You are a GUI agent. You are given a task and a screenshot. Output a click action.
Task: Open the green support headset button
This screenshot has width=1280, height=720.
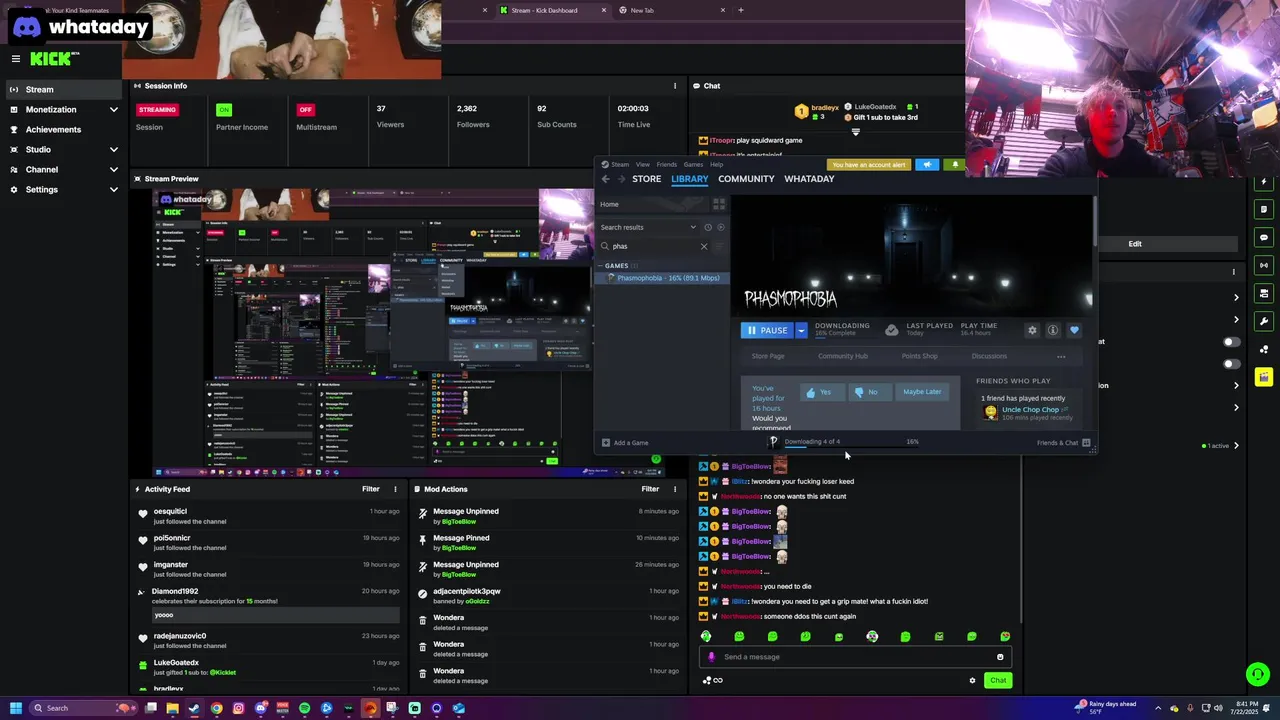[1257, 674]
